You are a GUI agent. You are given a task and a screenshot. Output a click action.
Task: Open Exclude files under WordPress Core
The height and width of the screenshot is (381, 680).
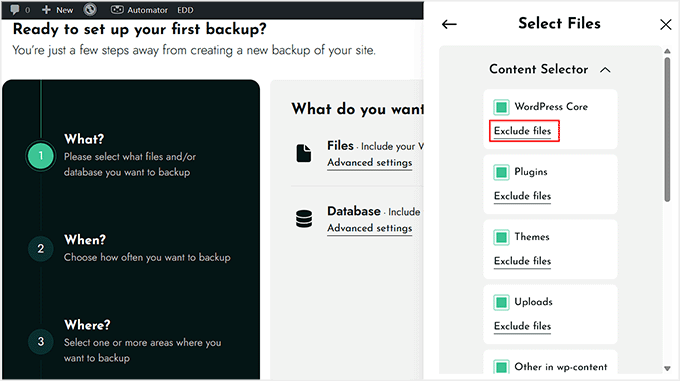pyautogui.click(x=523, y=131)
